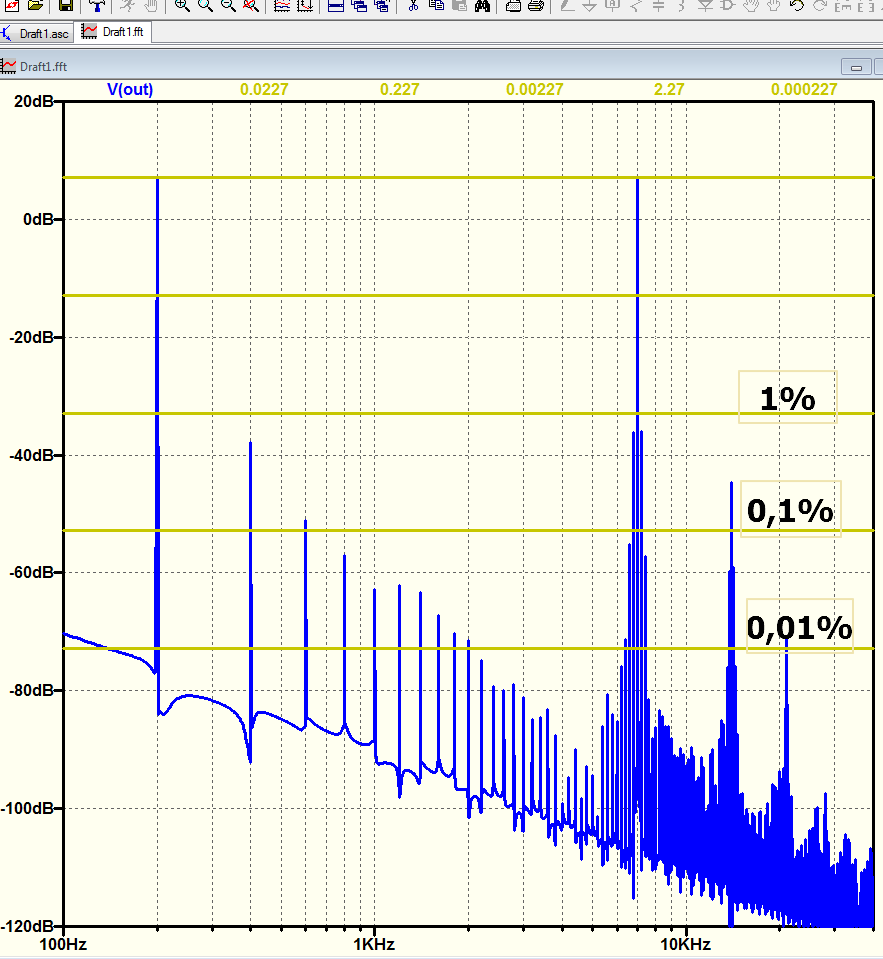Click the V(out) trace label
Image resolution: width=883 pixels, height=959 pixels.
[130, 89]
